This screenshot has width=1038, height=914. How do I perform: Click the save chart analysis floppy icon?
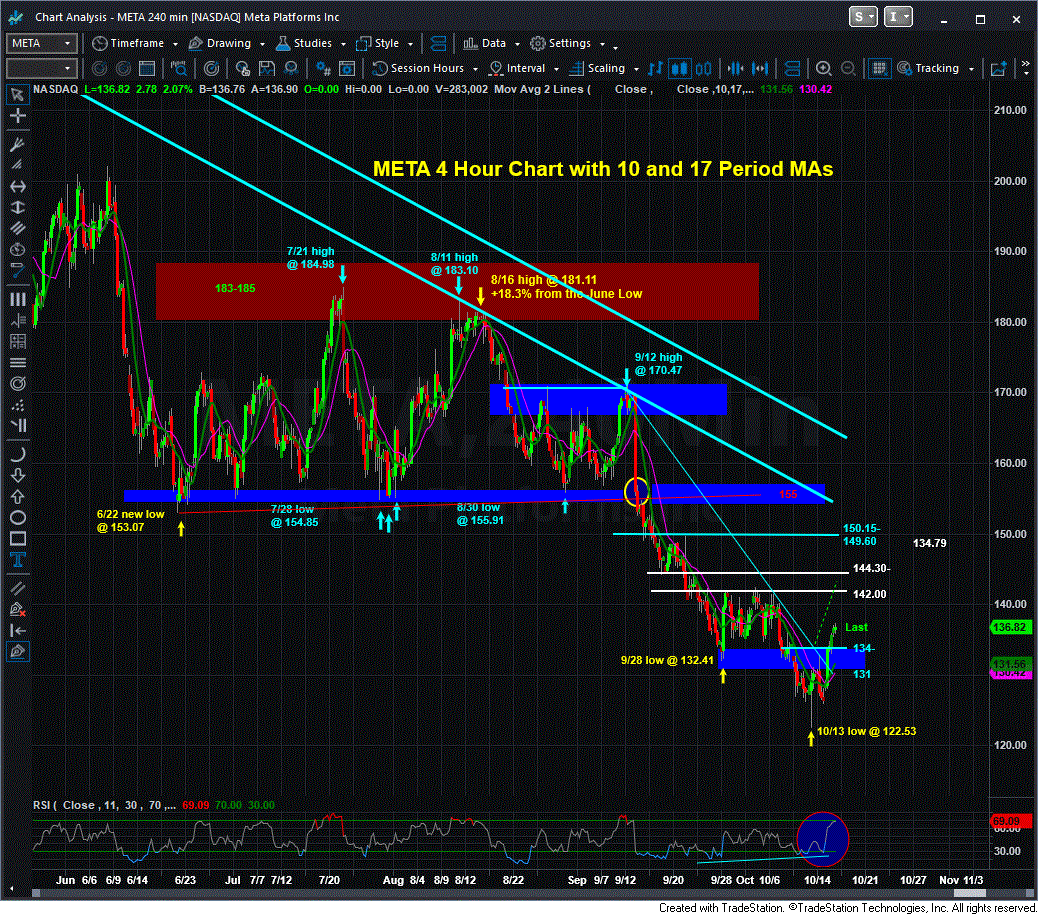coord(266,68)
